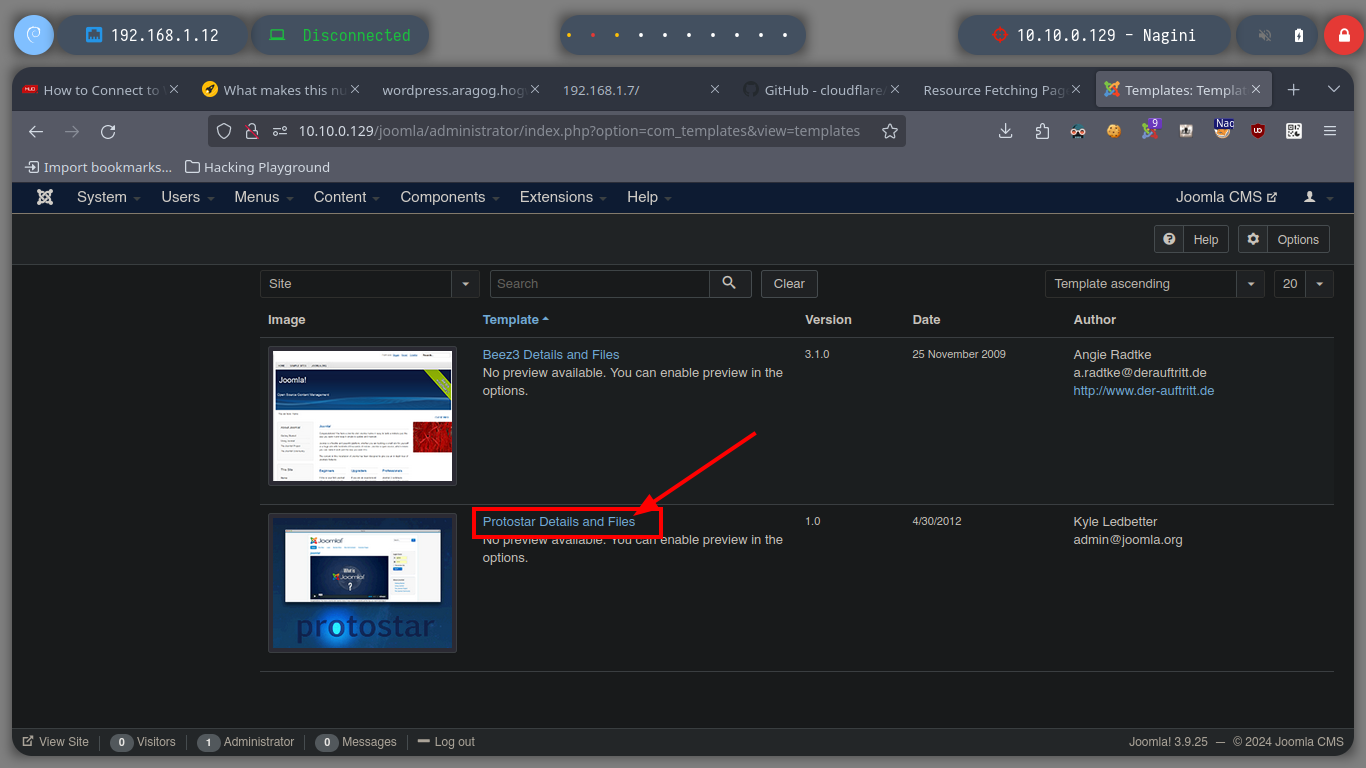Image resolution: width=1366 pixels, height=768 pixels.
Task: Click the red lock icon on the top bar
Action: 1343,35
